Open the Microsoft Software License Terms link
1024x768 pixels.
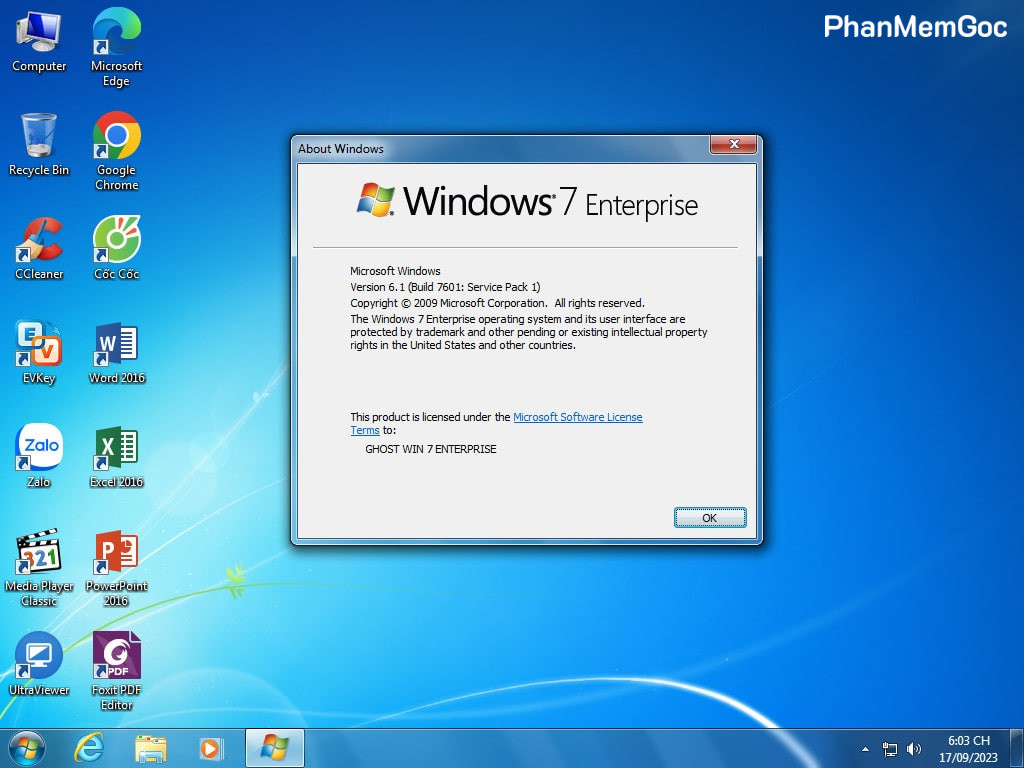pyautogui.click(x=577, y=417)
